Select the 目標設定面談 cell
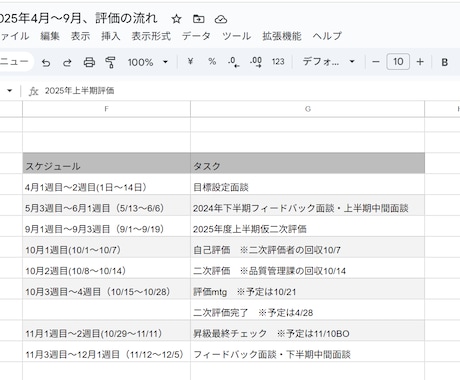Image resolution: width=460 pixels, height=380 pixels. coord(307,184)
